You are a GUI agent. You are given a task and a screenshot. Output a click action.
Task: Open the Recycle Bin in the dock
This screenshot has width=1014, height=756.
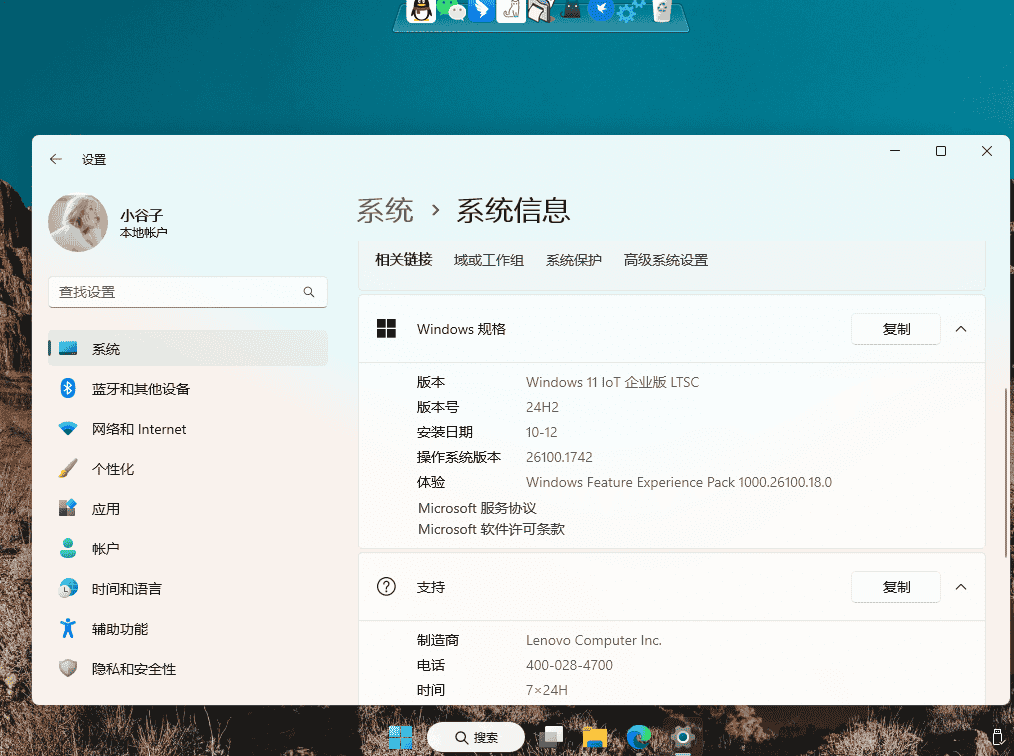click(662, 10)
